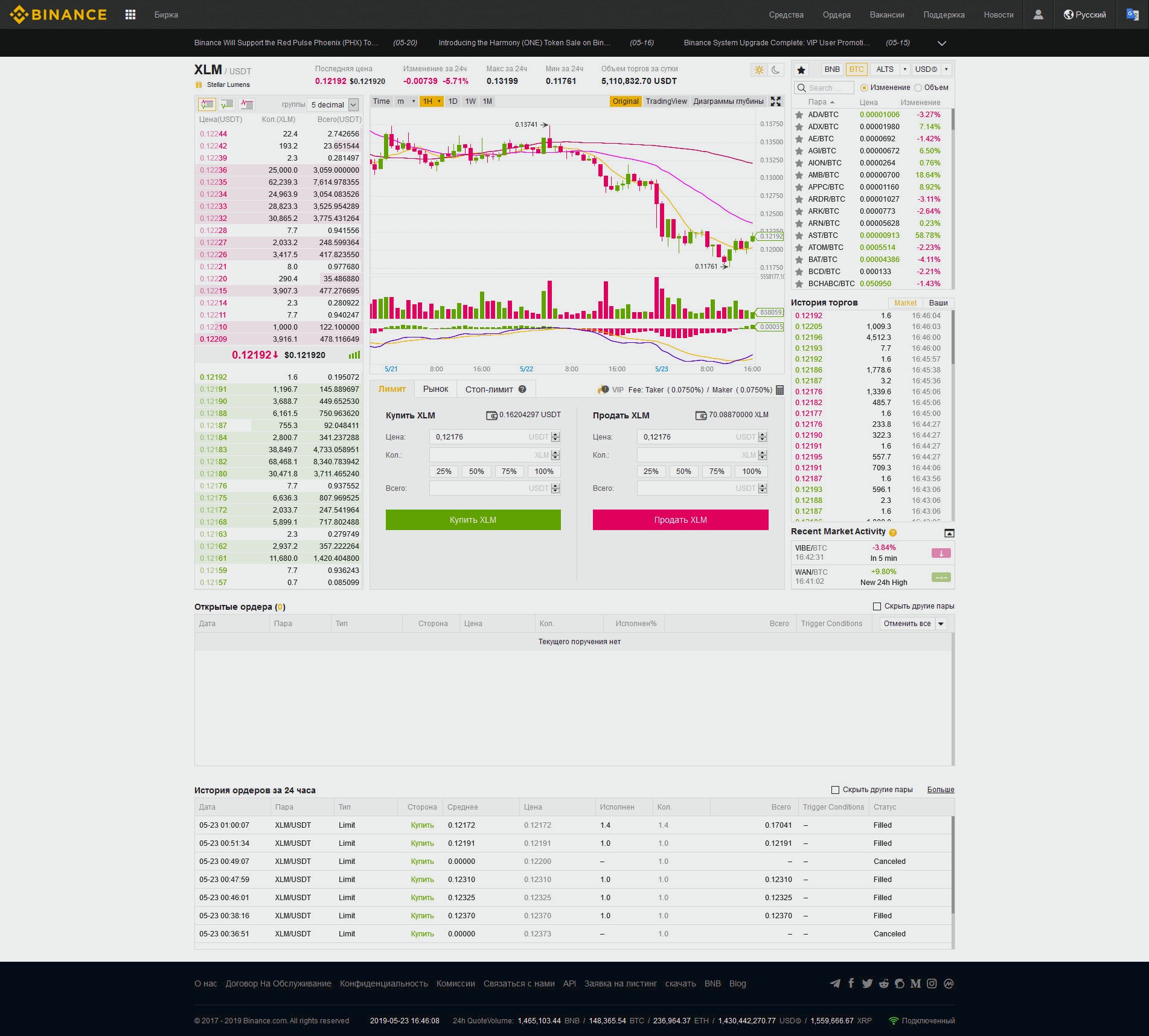Open Reddit social icon in footer
This screenshot has width=1149, height=1036.
click(x=883, y=983)
